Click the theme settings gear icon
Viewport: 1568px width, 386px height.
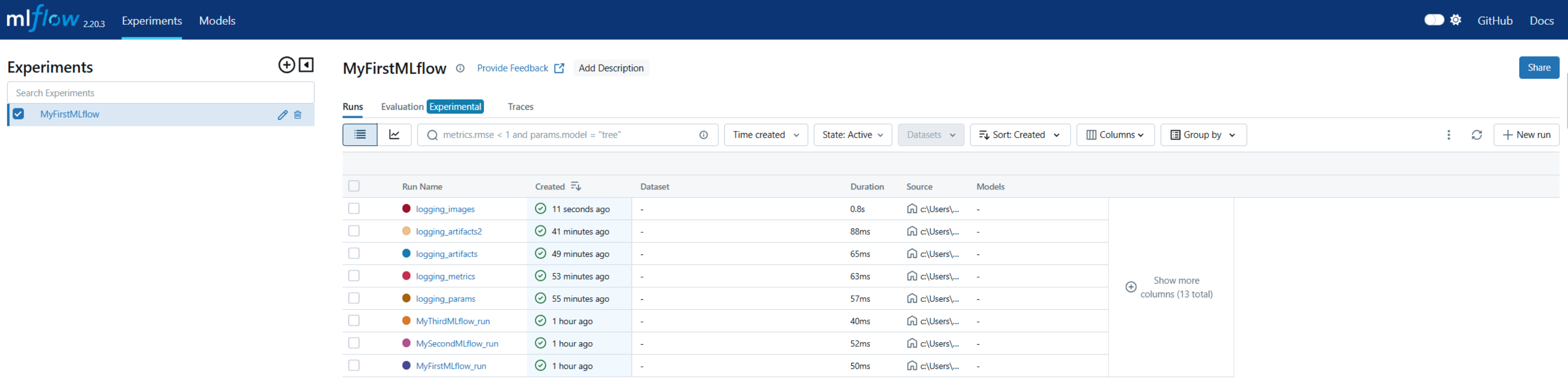pyautogui.click(x=1456, y=20)
